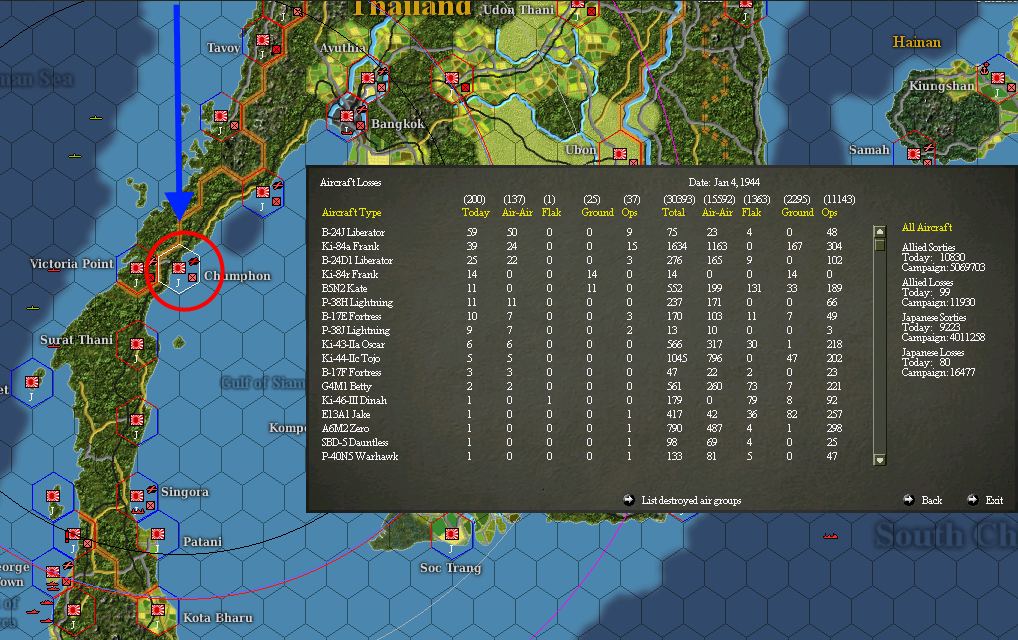Click the Samah base flag icon
Image resolution: width=1018 pixels, height=640 pixels.
(x=914, y=154)
